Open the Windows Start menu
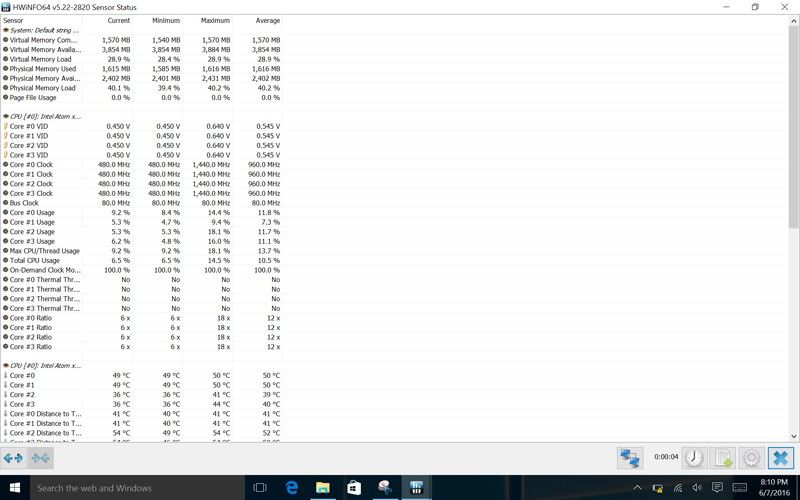 tap(15, 488)
